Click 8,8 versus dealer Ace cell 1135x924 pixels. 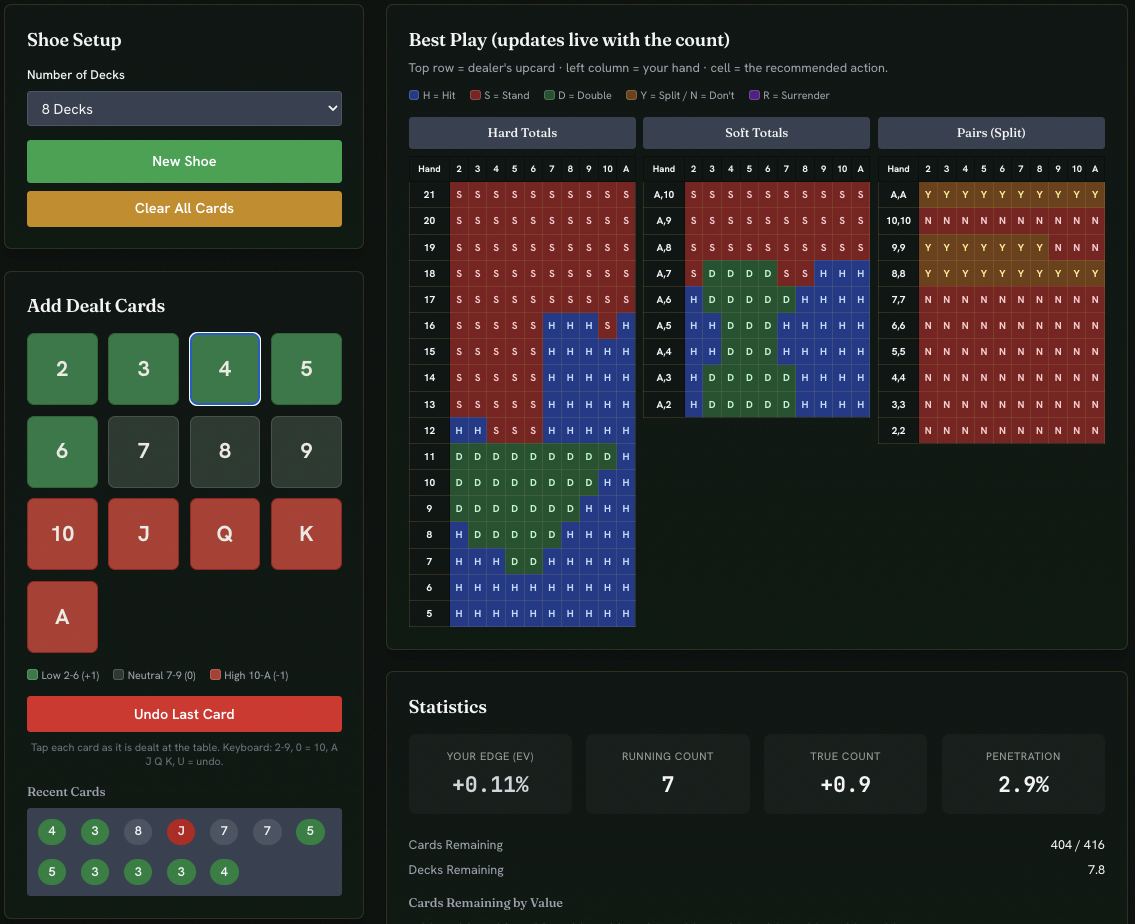[x=1095, y=274]
